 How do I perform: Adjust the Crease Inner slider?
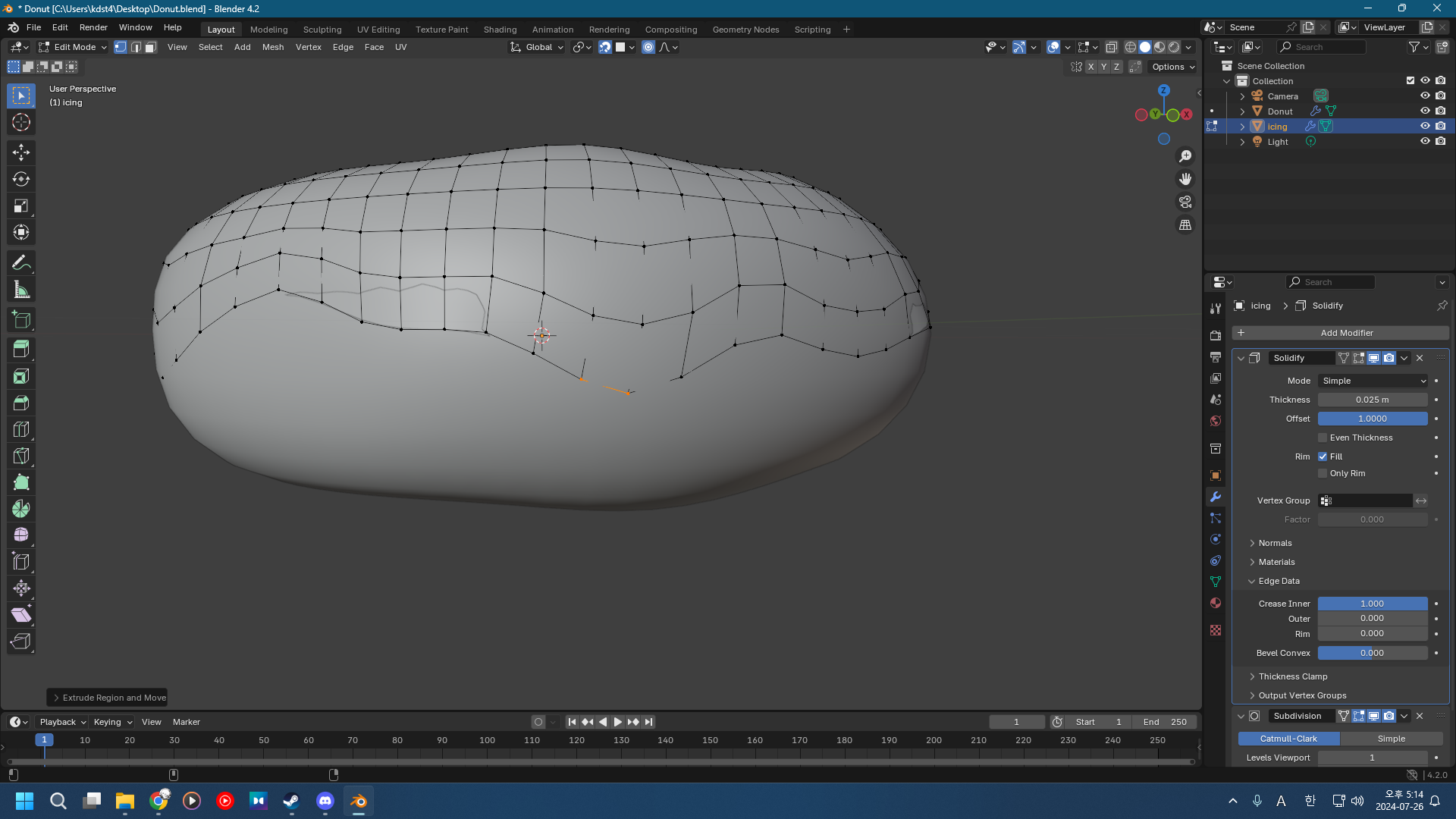(x=1372, y=604)
